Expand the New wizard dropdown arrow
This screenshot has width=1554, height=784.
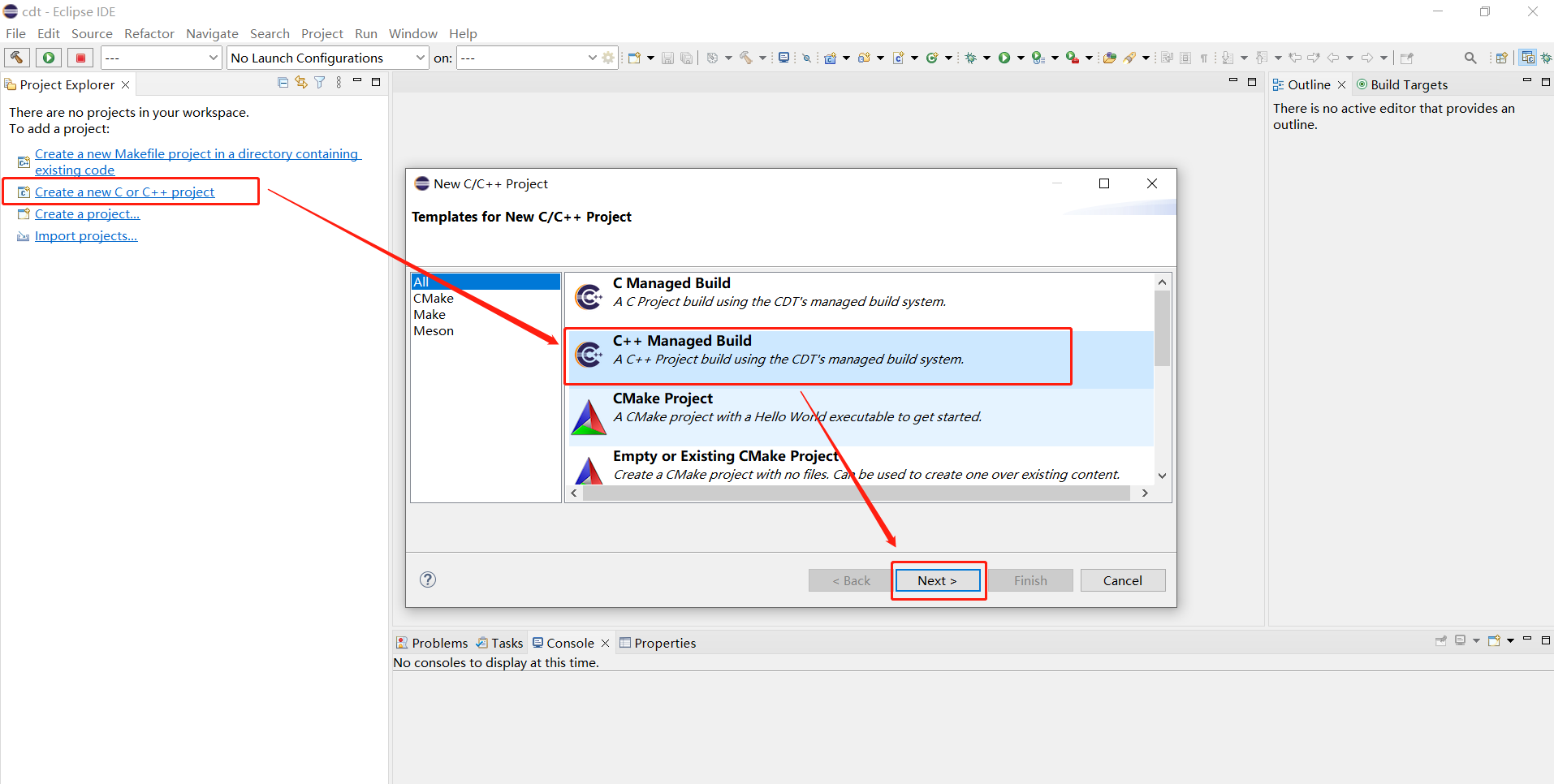pyautogui.click(x=650, y=58)
